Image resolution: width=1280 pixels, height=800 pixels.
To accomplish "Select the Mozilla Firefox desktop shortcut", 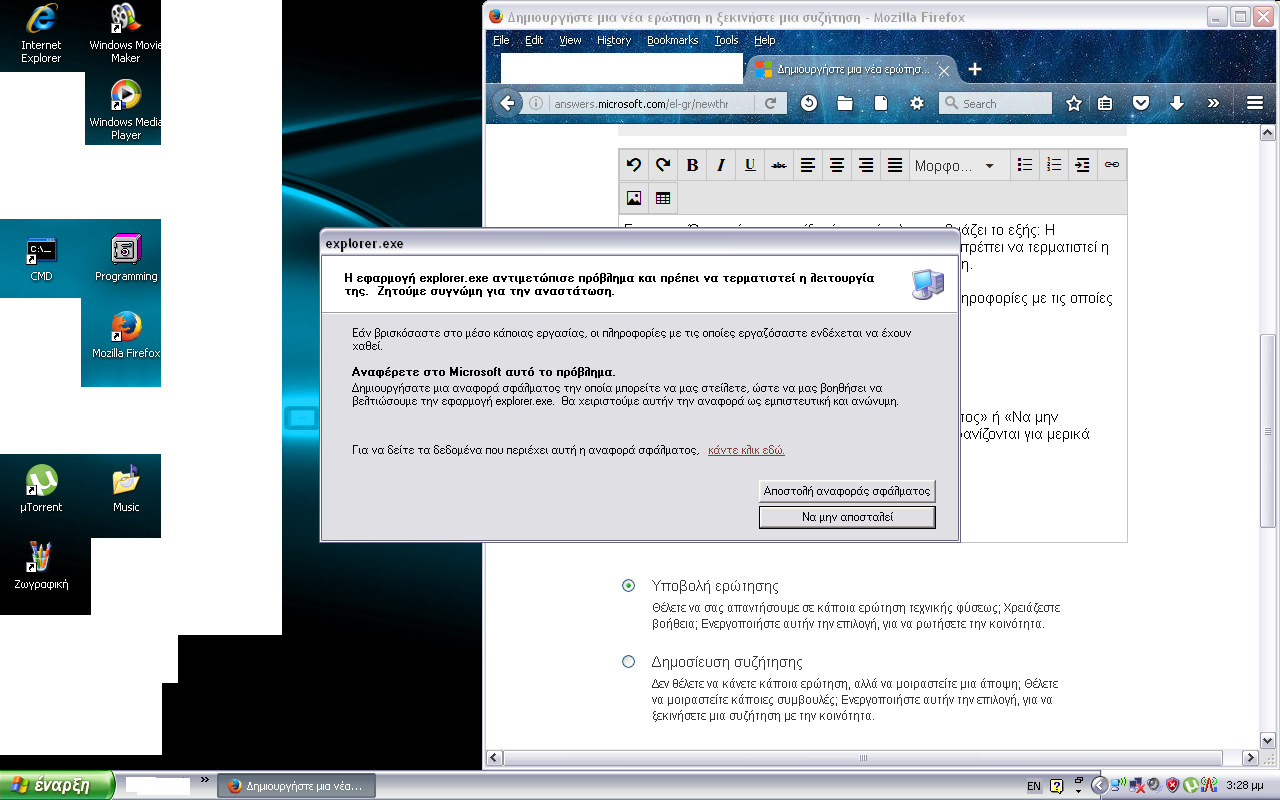I will coord(126,335).
